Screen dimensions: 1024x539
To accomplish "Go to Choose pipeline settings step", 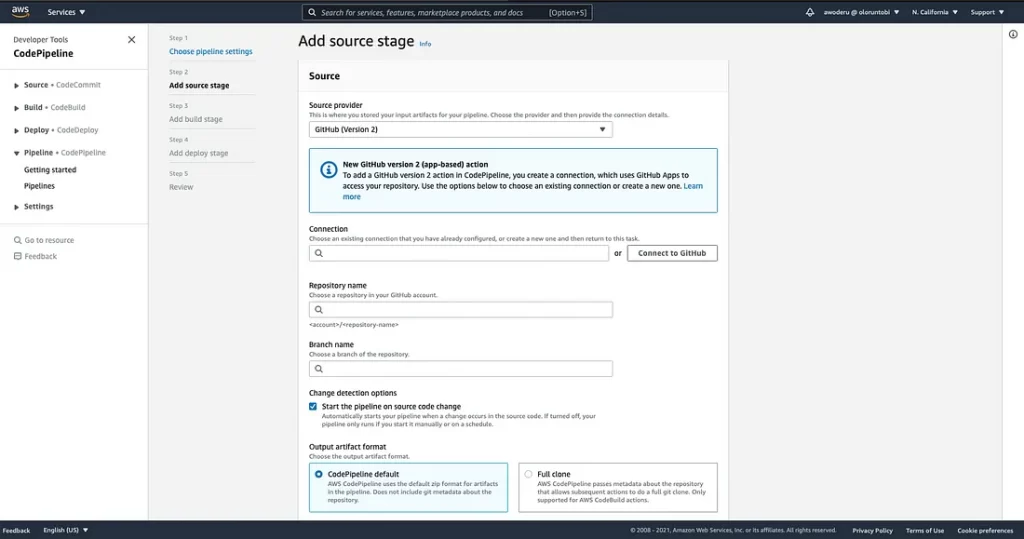I will [211, 51].
